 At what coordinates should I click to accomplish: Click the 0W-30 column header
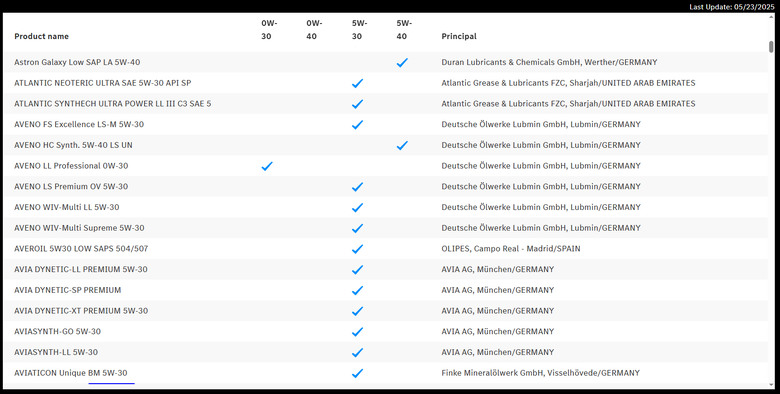269,29
